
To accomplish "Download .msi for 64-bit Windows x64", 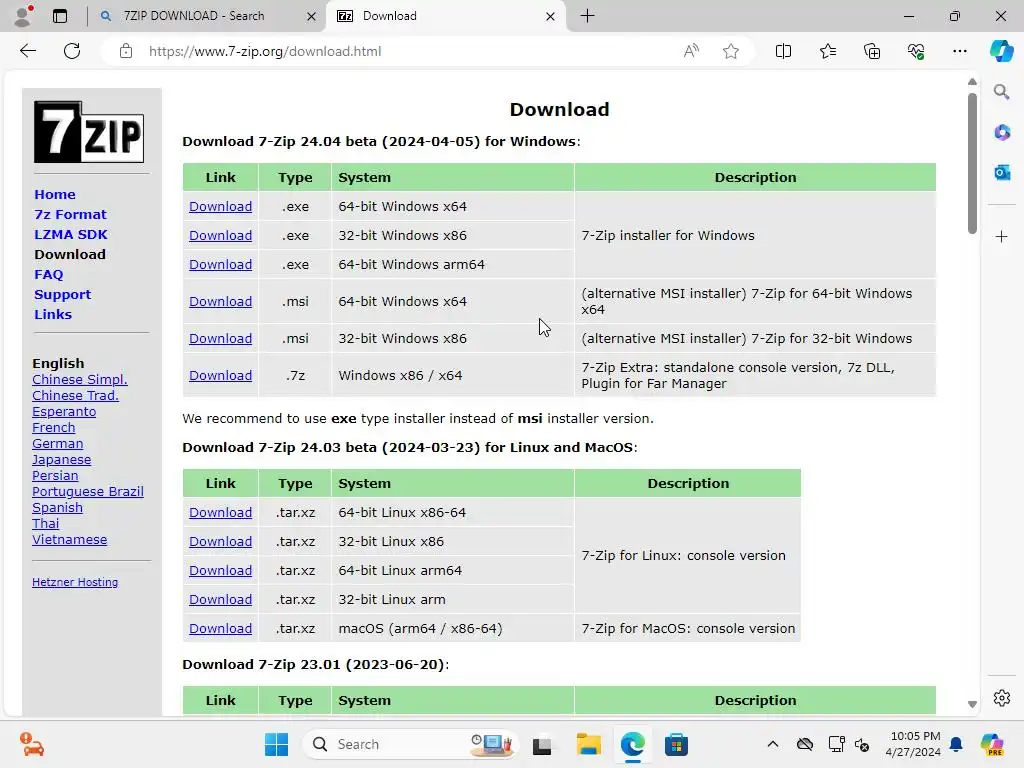I will [x=220, y=301].
